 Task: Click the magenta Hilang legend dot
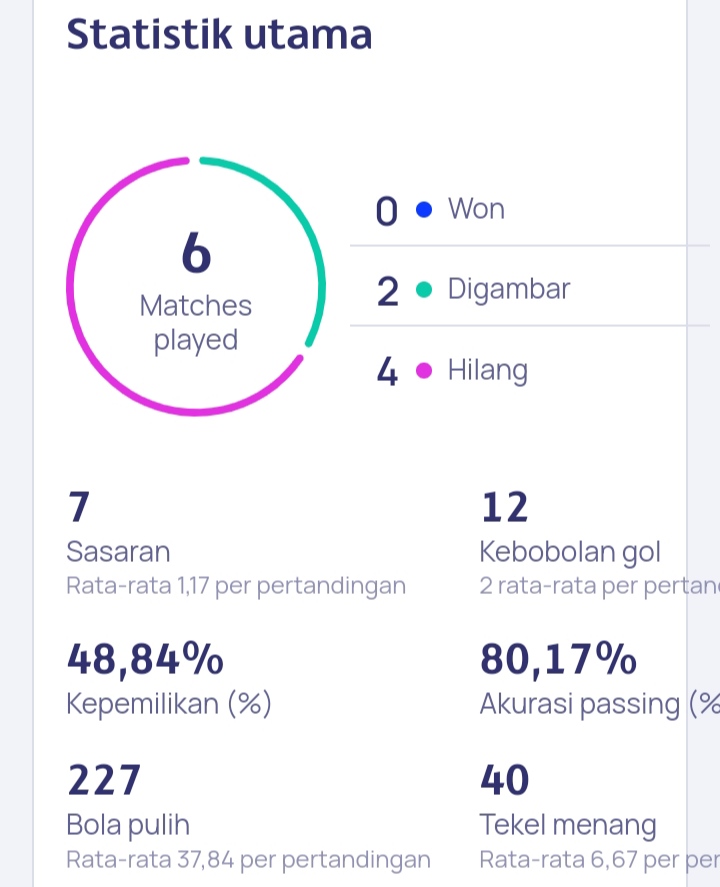[x=424, y=370]
